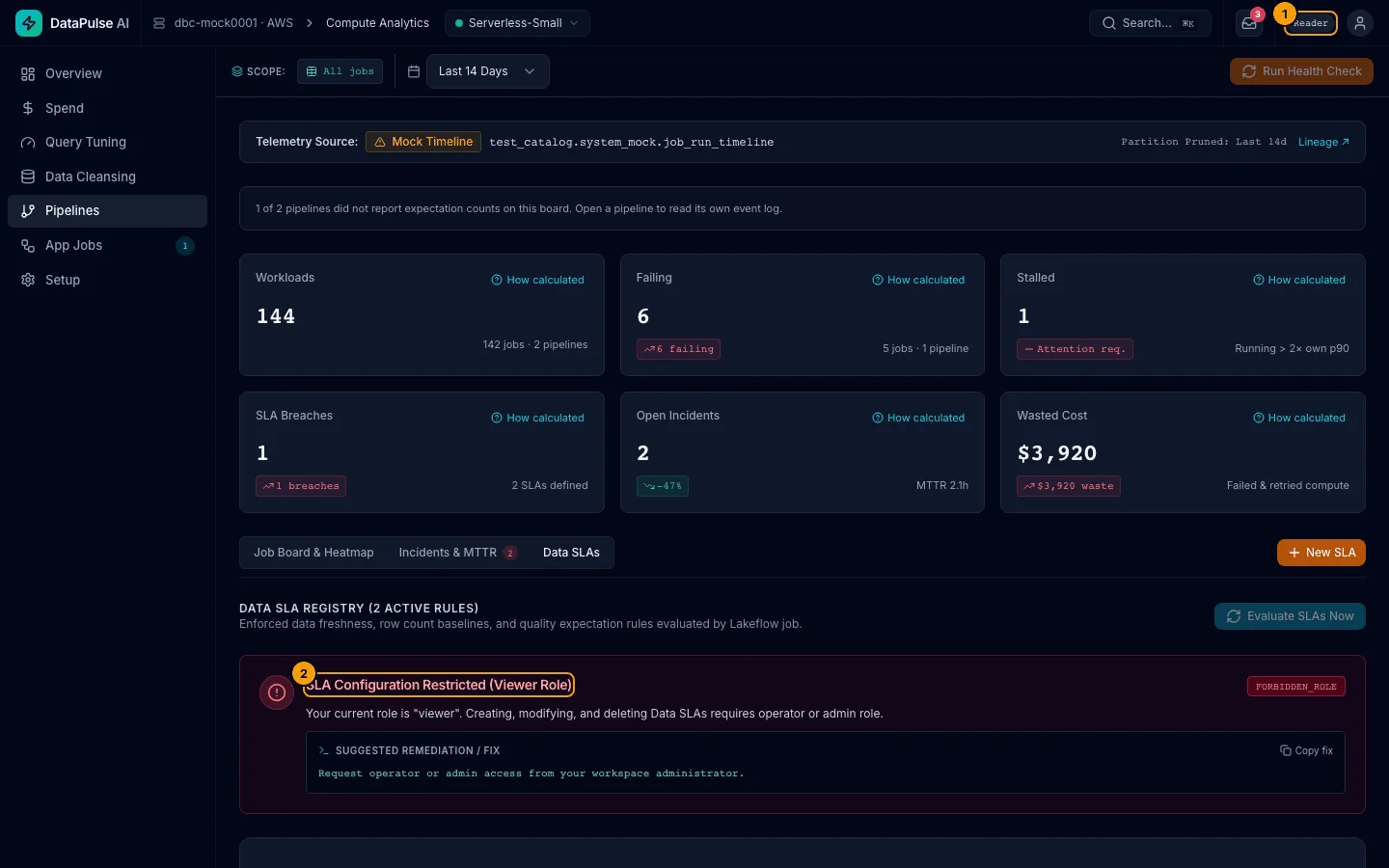Image resolution: width=1389 pixels, height=868 pixels.
Task: Select the Data SLAs tab
Action: (x=571, y=553)
